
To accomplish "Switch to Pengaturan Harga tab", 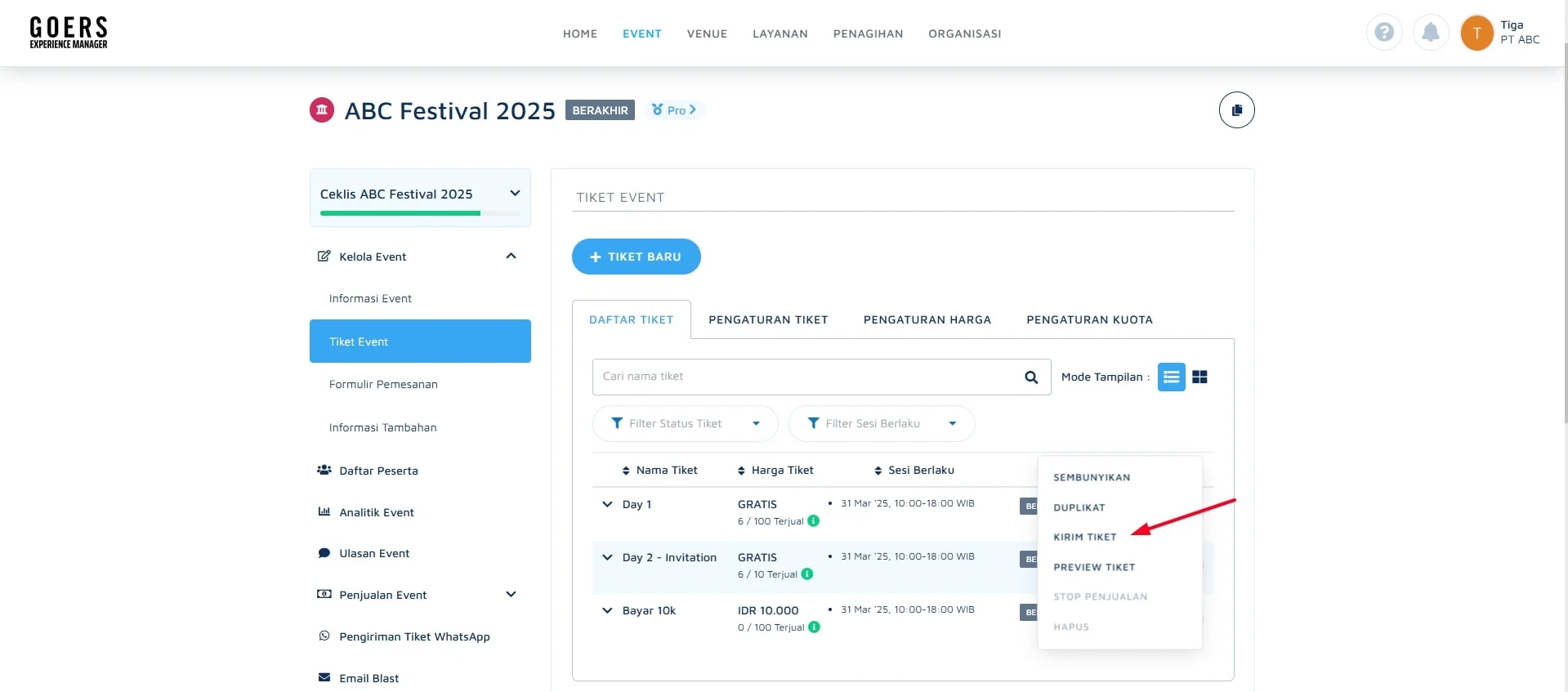I will point(927,319).
